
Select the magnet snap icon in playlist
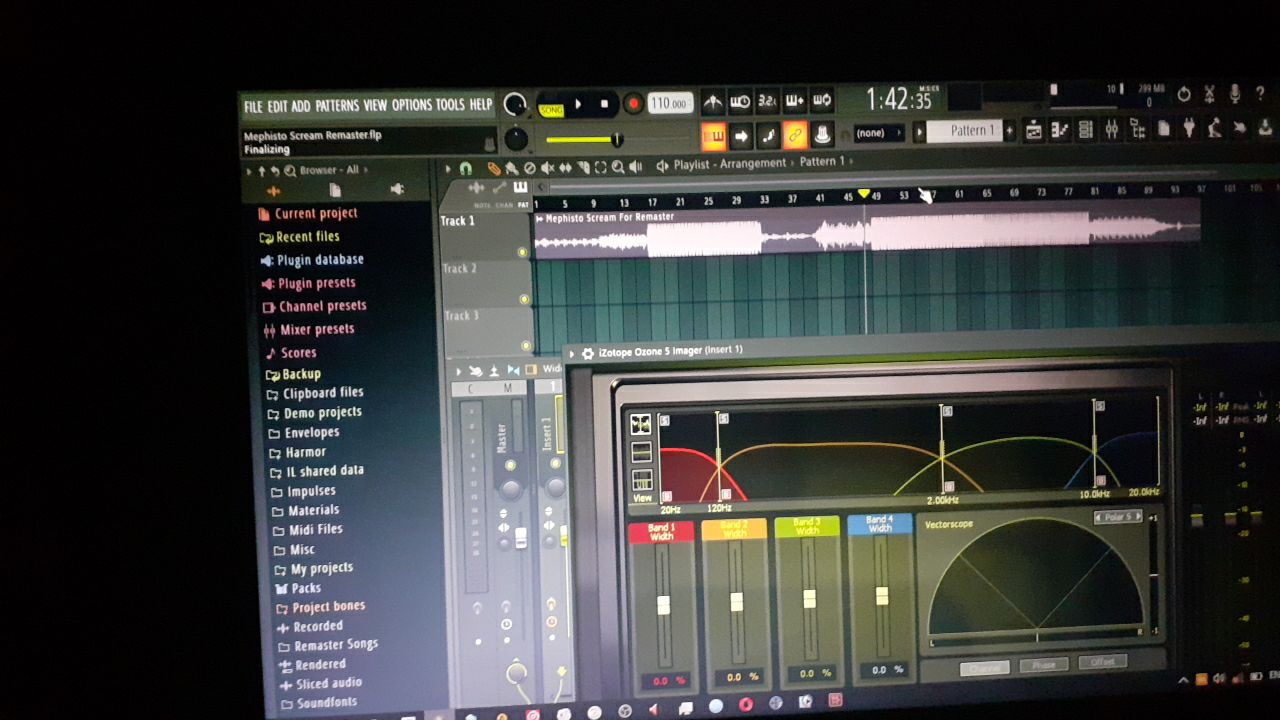click(466, 169)
